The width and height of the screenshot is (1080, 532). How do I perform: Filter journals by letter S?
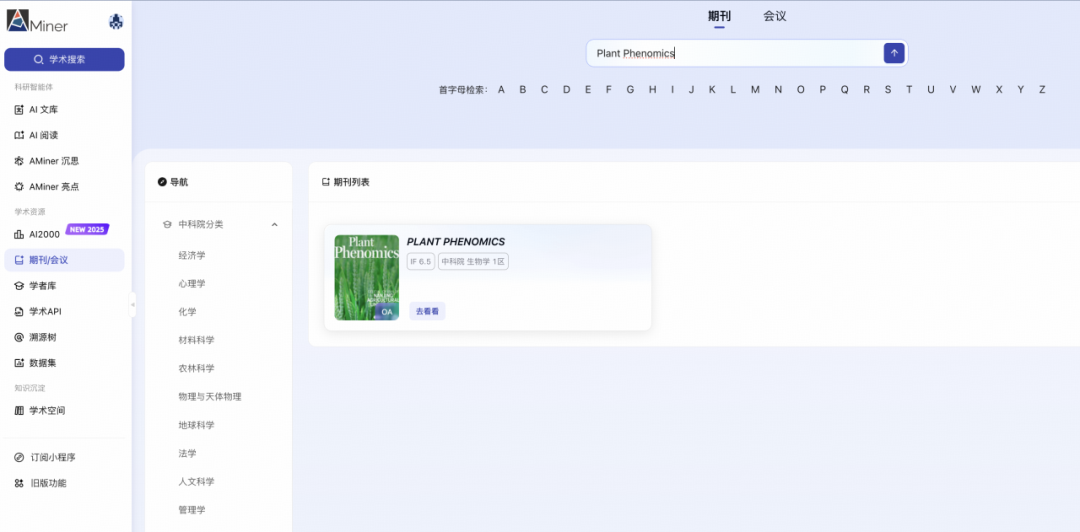(x=888, y=90)
